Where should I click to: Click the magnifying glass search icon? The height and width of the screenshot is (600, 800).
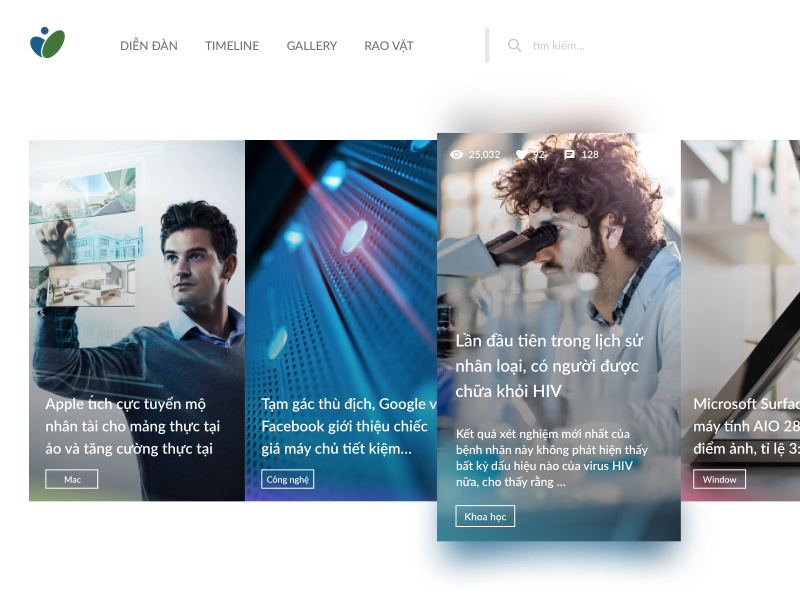point(514,45)
